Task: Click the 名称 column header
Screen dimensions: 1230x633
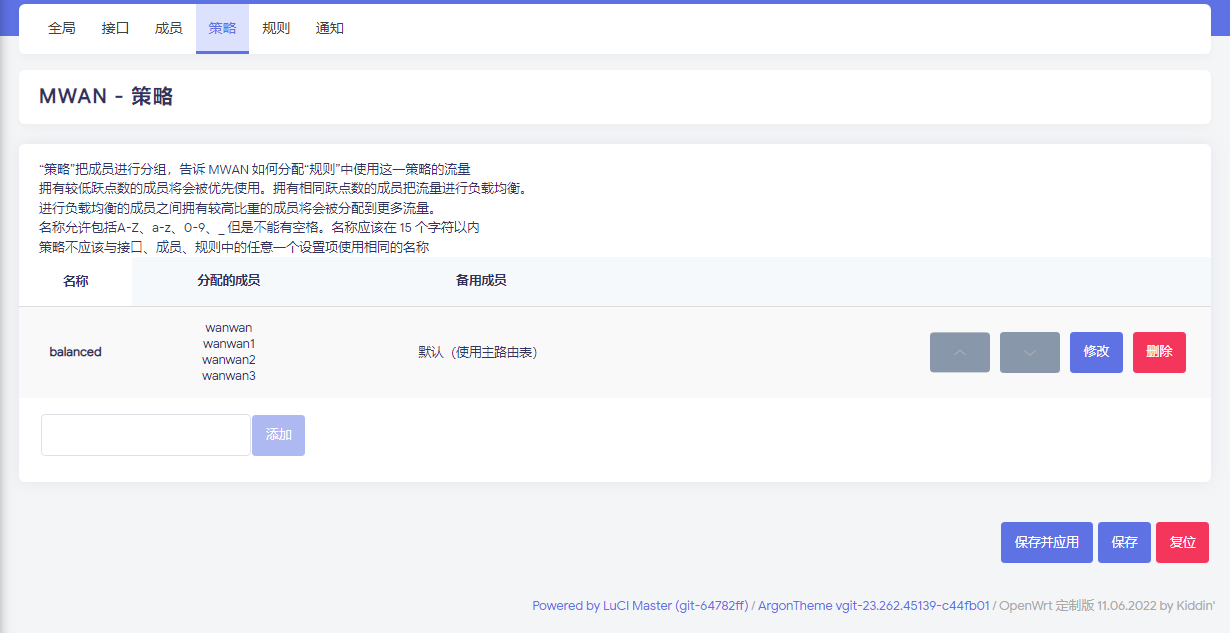Action: point(76,281)
